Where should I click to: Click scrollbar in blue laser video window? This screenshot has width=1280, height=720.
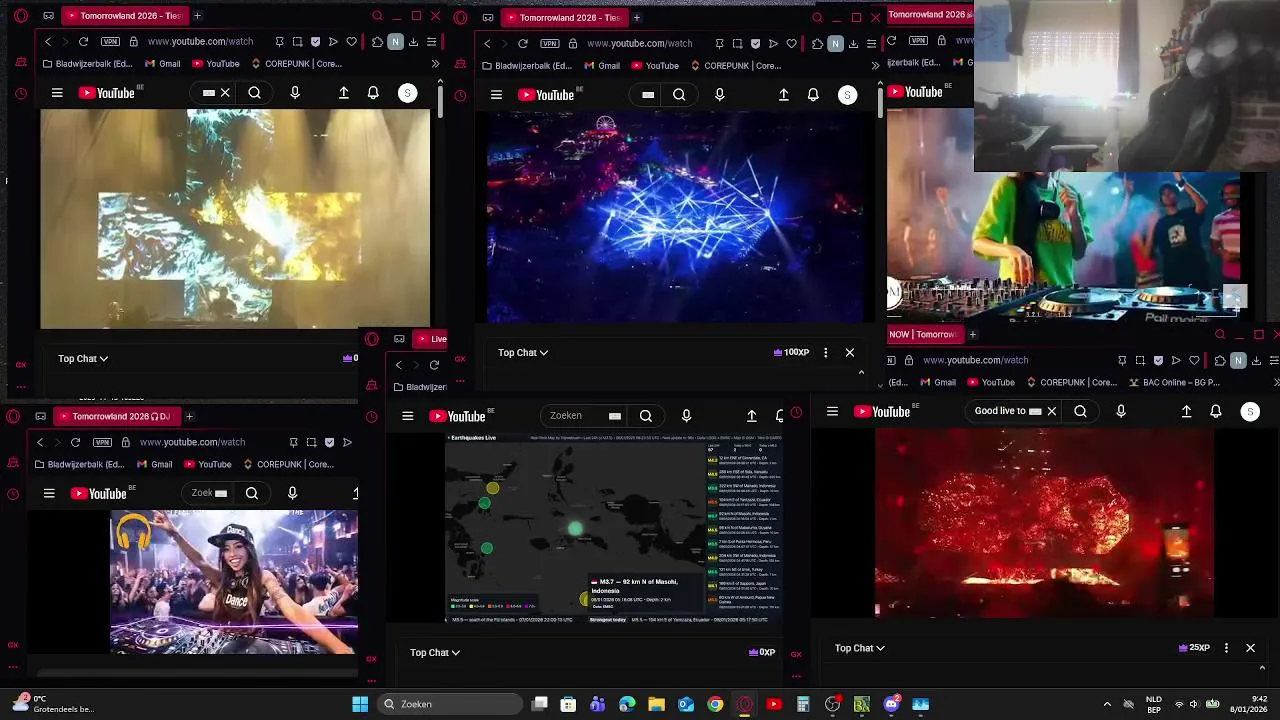click(880, 101)
